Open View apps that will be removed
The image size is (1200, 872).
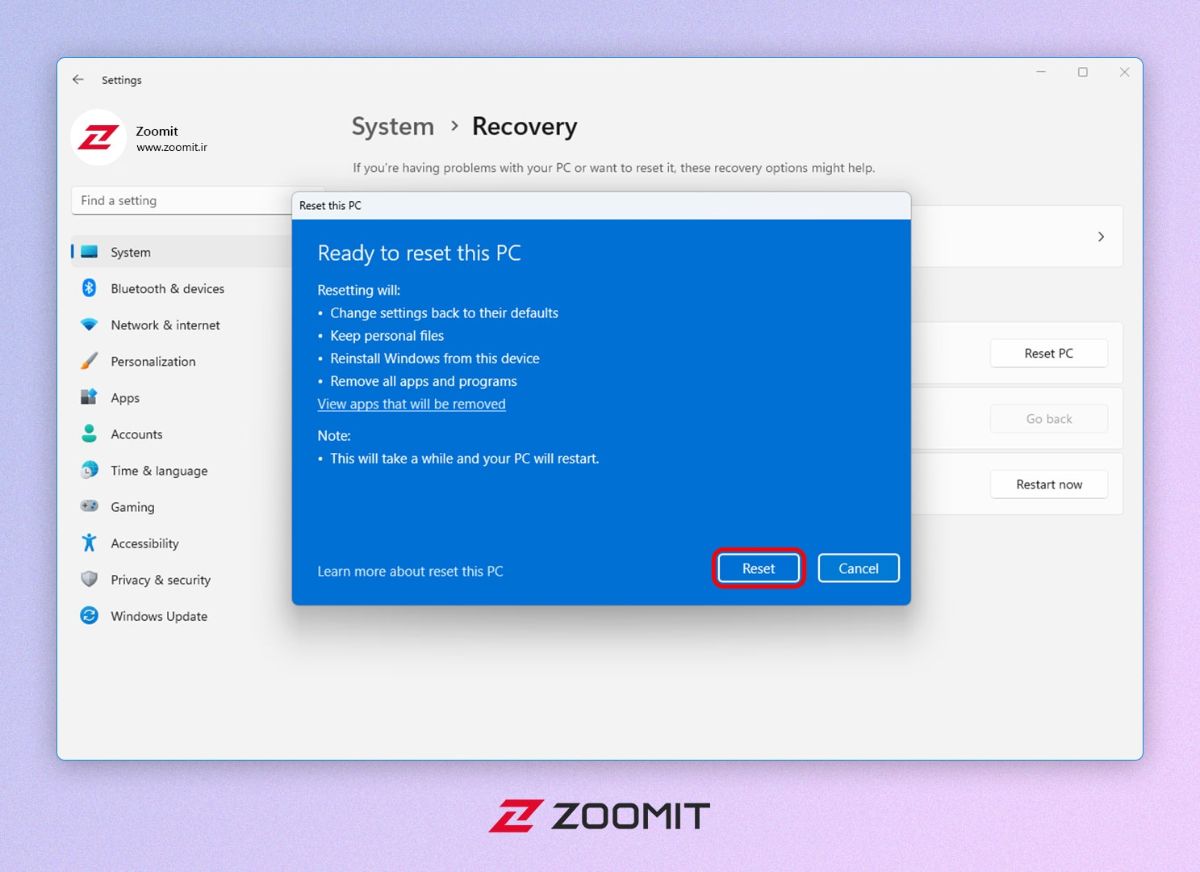[x=411, y=403]
